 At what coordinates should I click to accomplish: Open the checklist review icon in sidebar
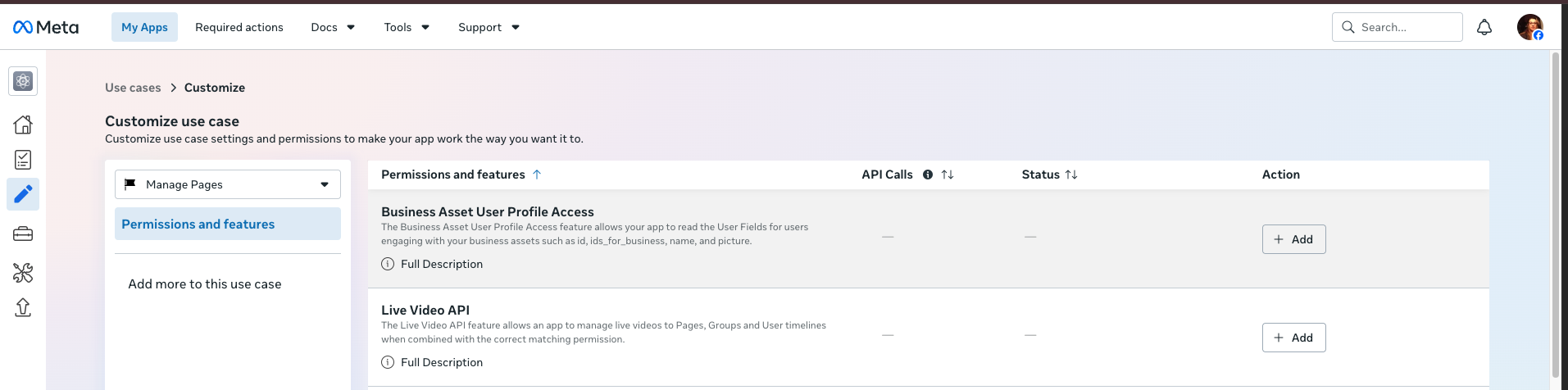click(23, 160)
